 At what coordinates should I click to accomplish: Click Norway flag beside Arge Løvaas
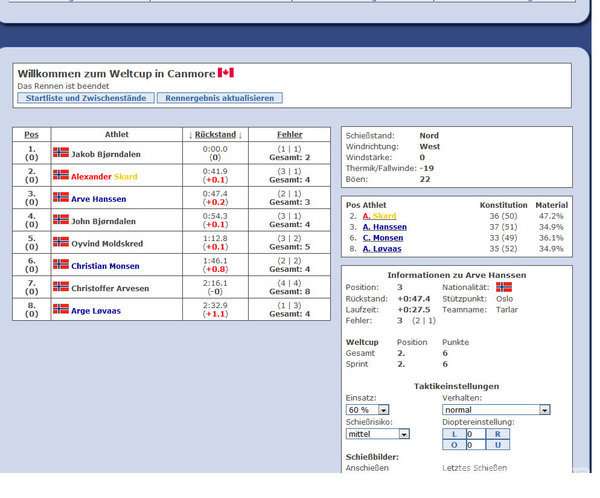click(x=61, y=309)
